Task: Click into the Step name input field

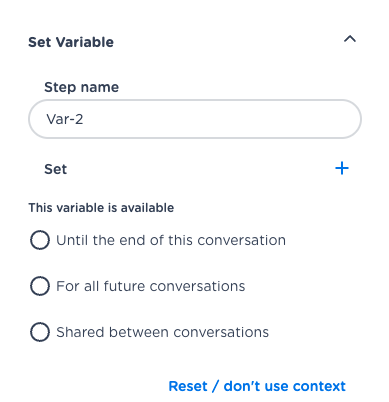Action: (x=195, y=119)
